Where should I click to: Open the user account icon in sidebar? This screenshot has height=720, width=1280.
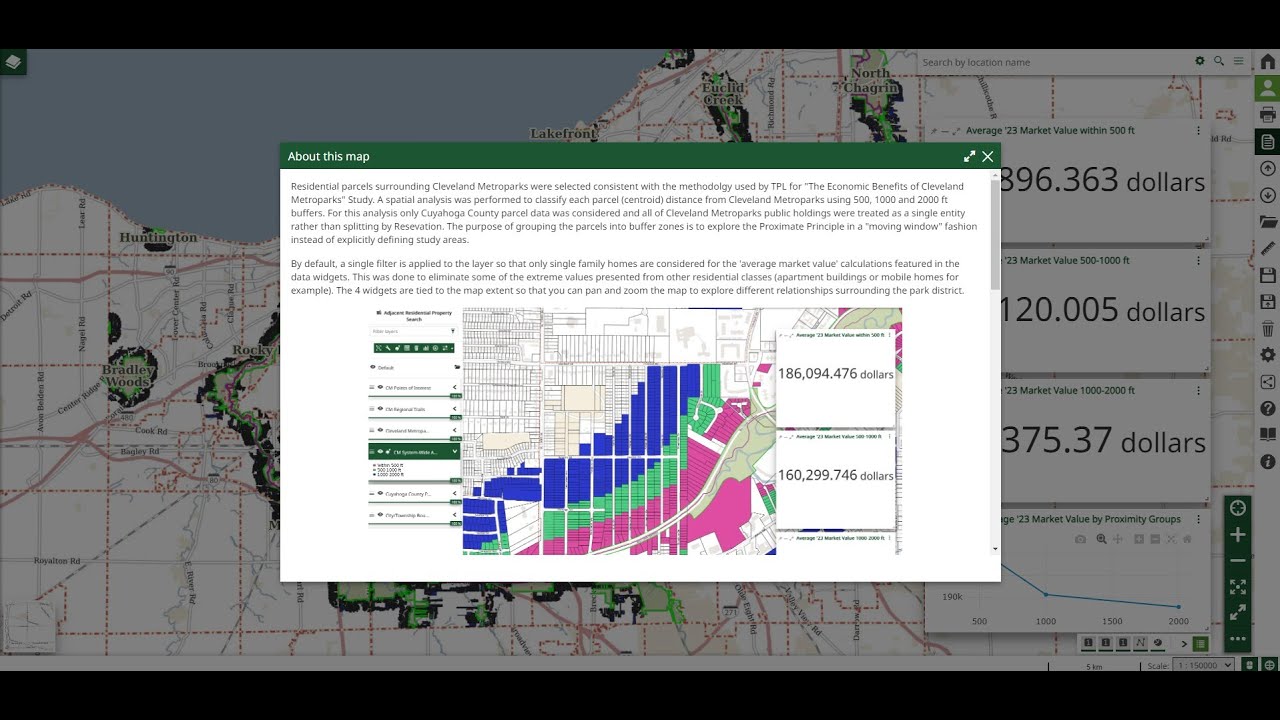pyautogui.click(x=1267, y=88)
